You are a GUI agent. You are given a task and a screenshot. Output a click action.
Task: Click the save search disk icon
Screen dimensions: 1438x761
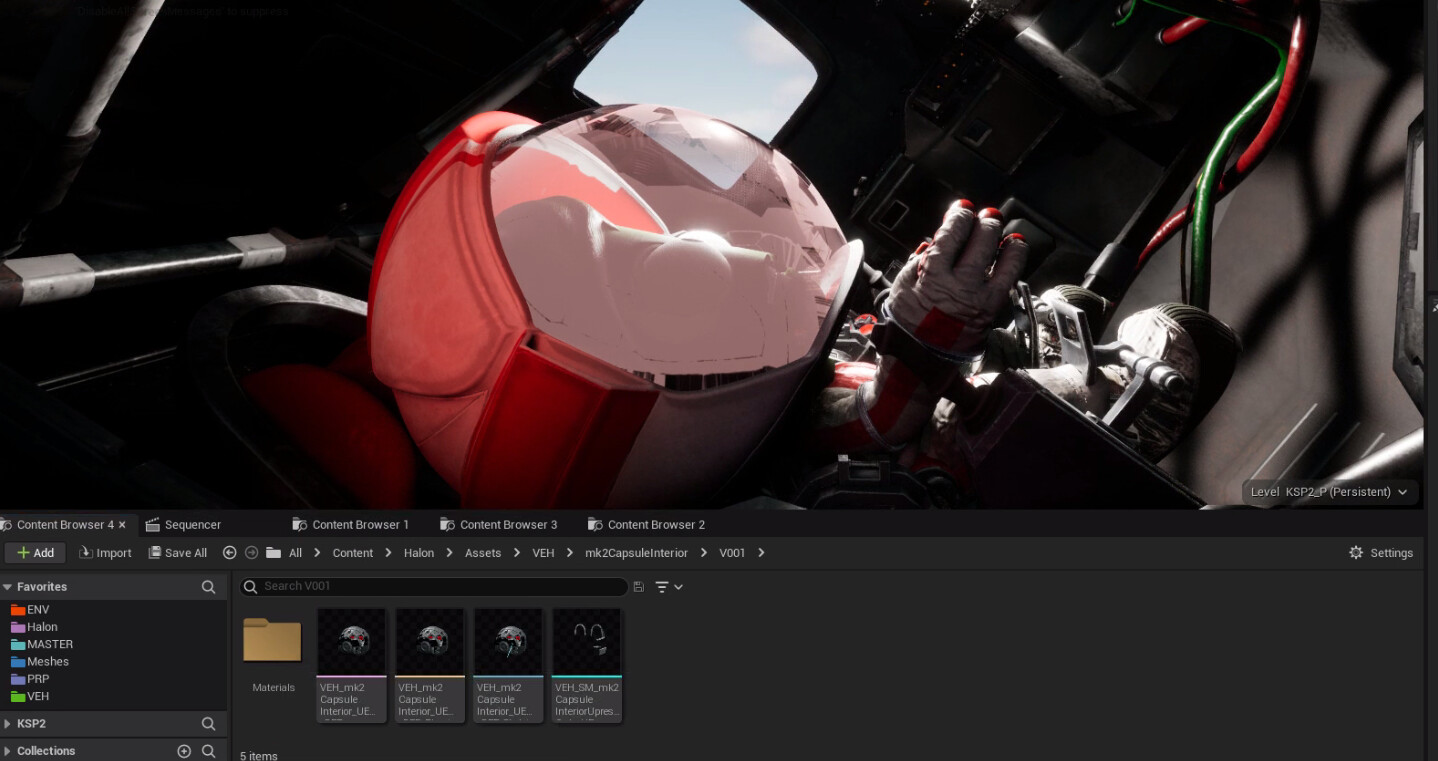click(x=639, y=587)
